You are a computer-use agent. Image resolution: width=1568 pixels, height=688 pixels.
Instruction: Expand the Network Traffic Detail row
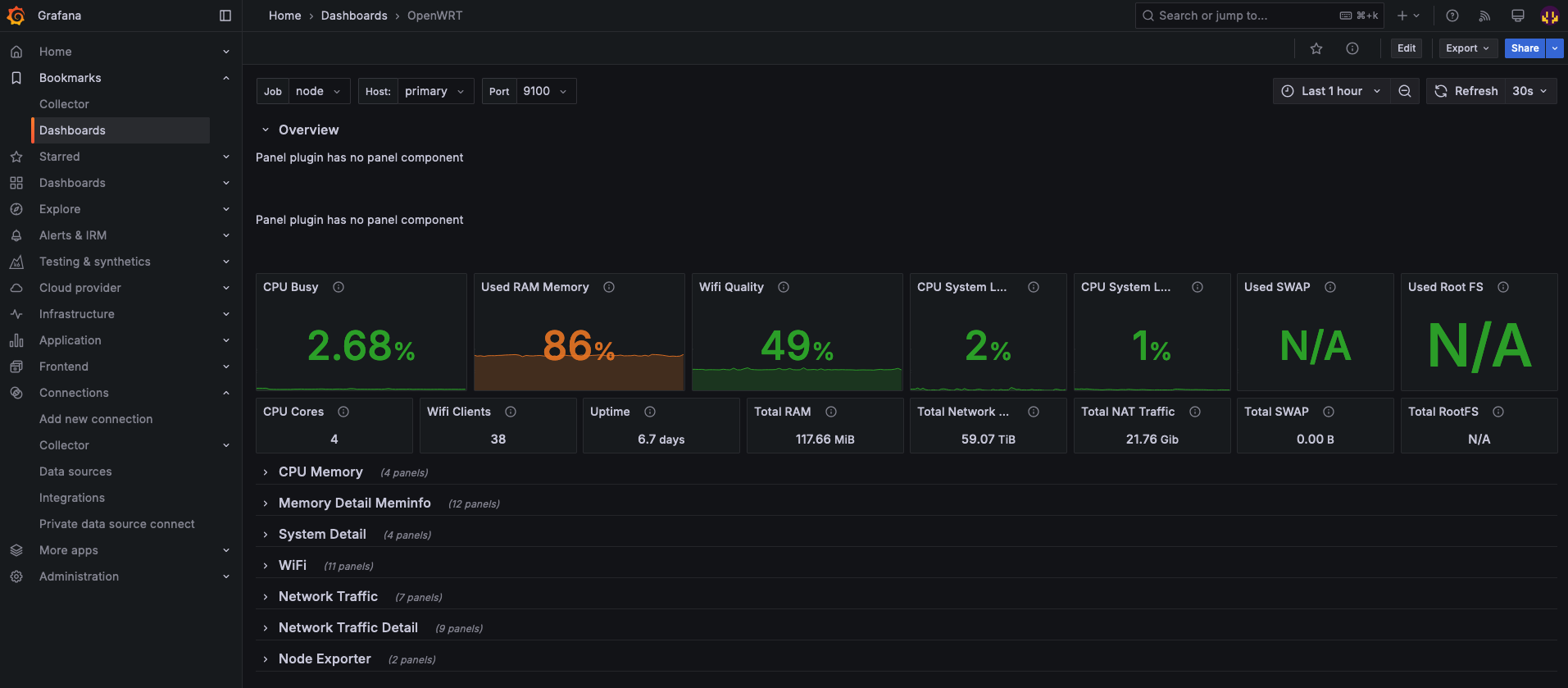[x=266, y=628]
